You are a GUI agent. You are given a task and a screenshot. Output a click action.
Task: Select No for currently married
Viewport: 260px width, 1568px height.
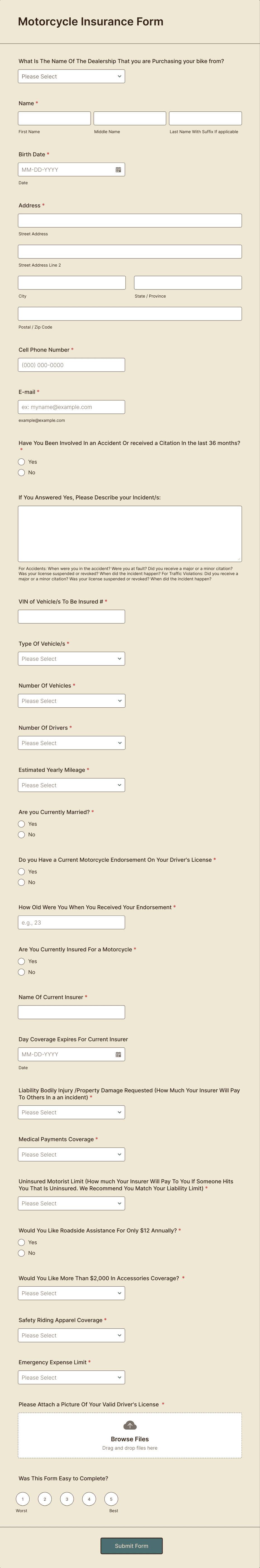pyautogui.click(x=21, y=834)
